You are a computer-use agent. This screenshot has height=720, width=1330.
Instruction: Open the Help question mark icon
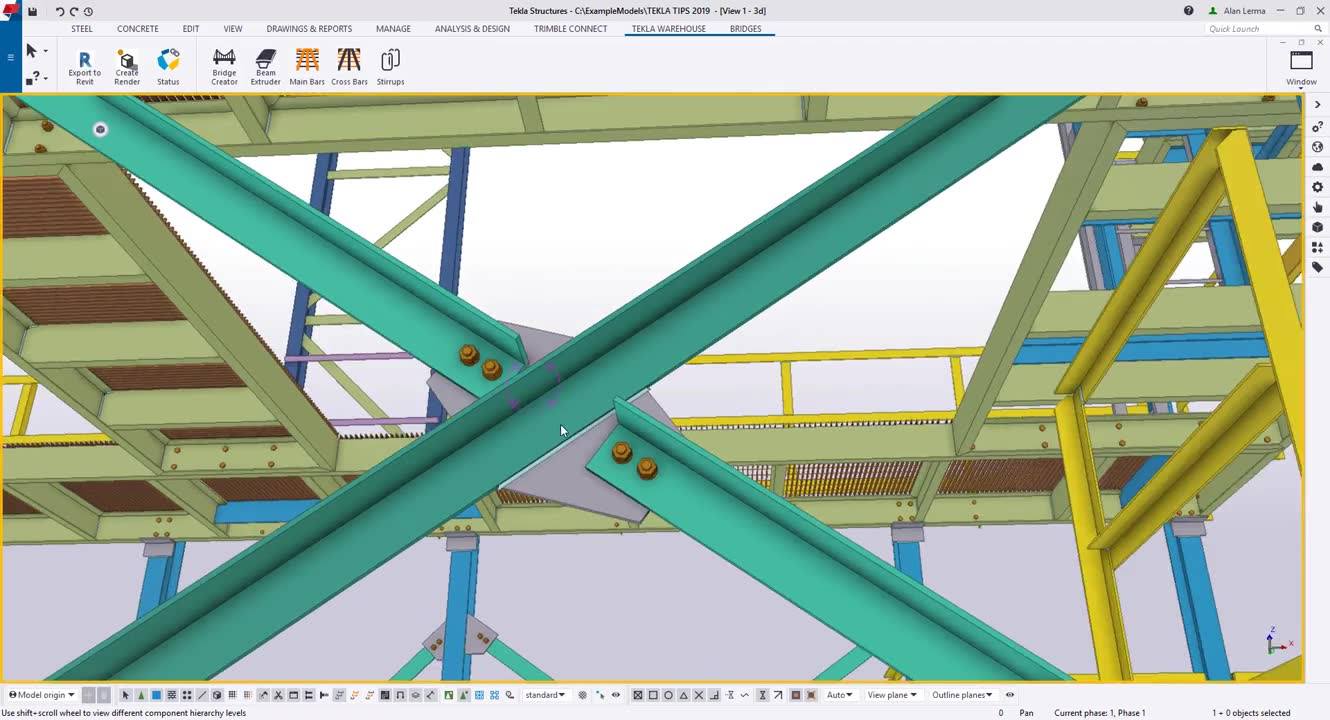1188,11
